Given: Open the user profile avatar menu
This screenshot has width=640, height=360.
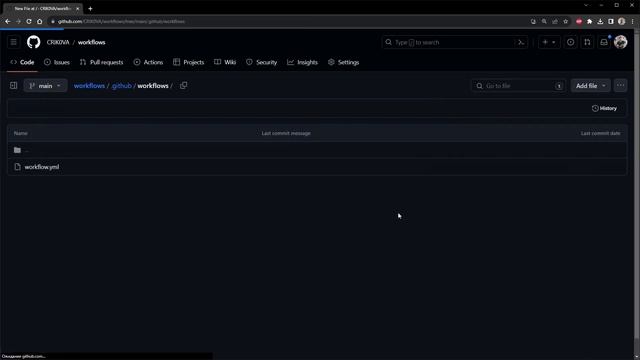Looking at the screenshot, I should 620,42.
